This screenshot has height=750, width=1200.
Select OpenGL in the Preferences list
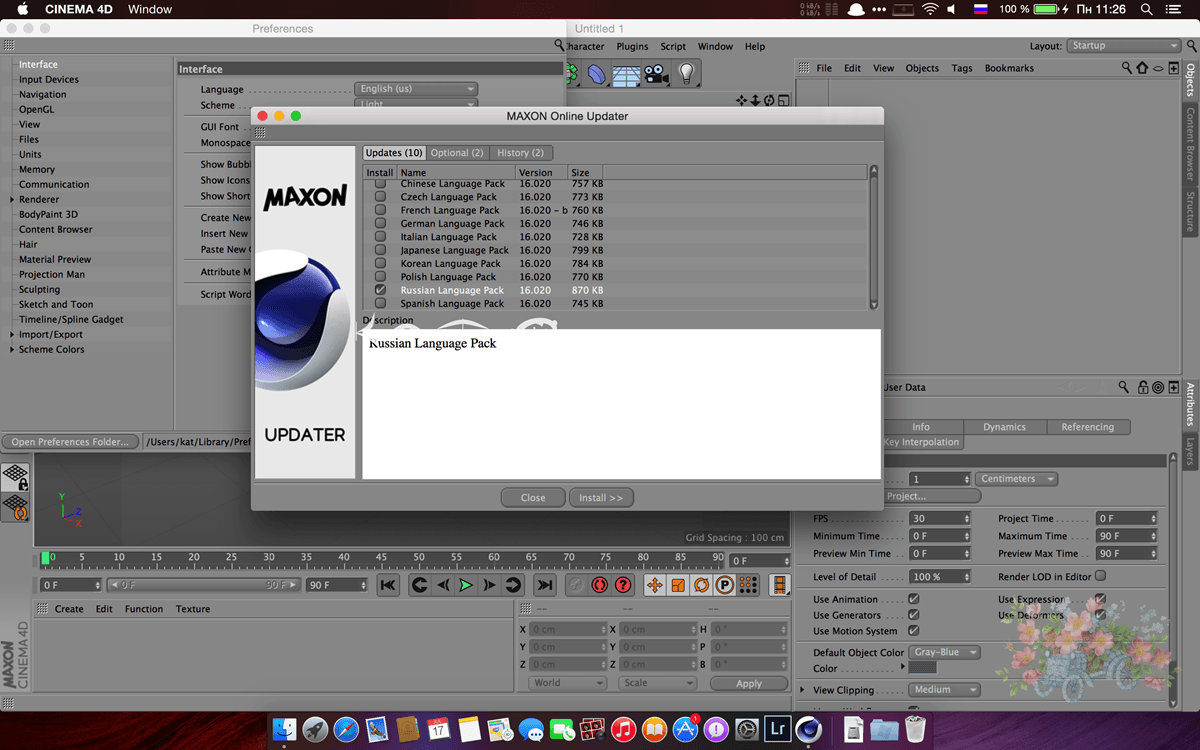pyautogui.click(x=36, y=109)
